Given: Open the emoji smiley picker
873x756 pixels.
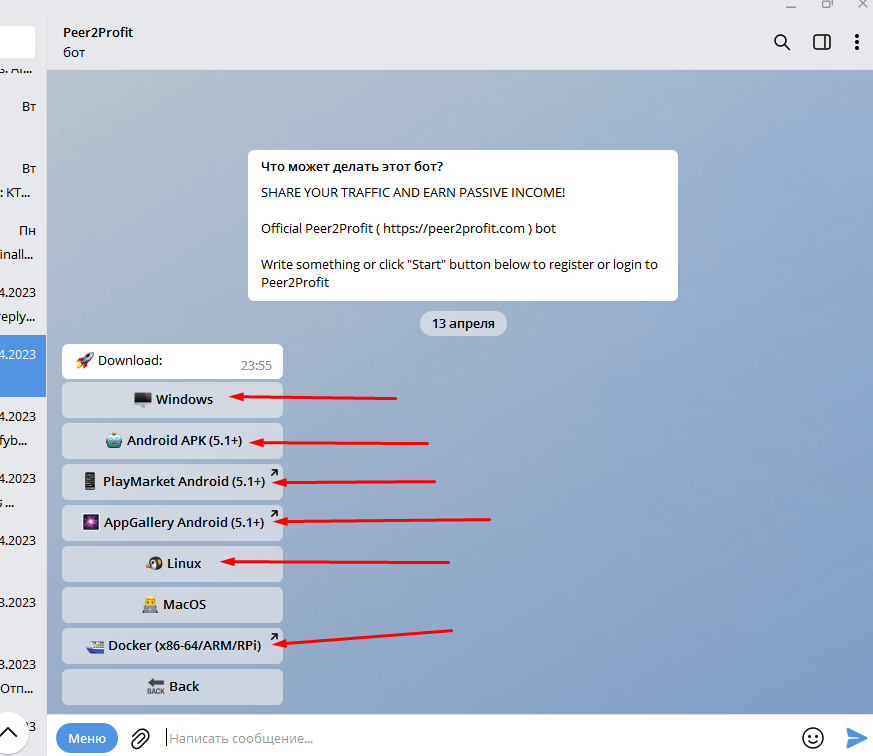Looking at the screenshot, I should pyautogui.click(x=812, y=738).
